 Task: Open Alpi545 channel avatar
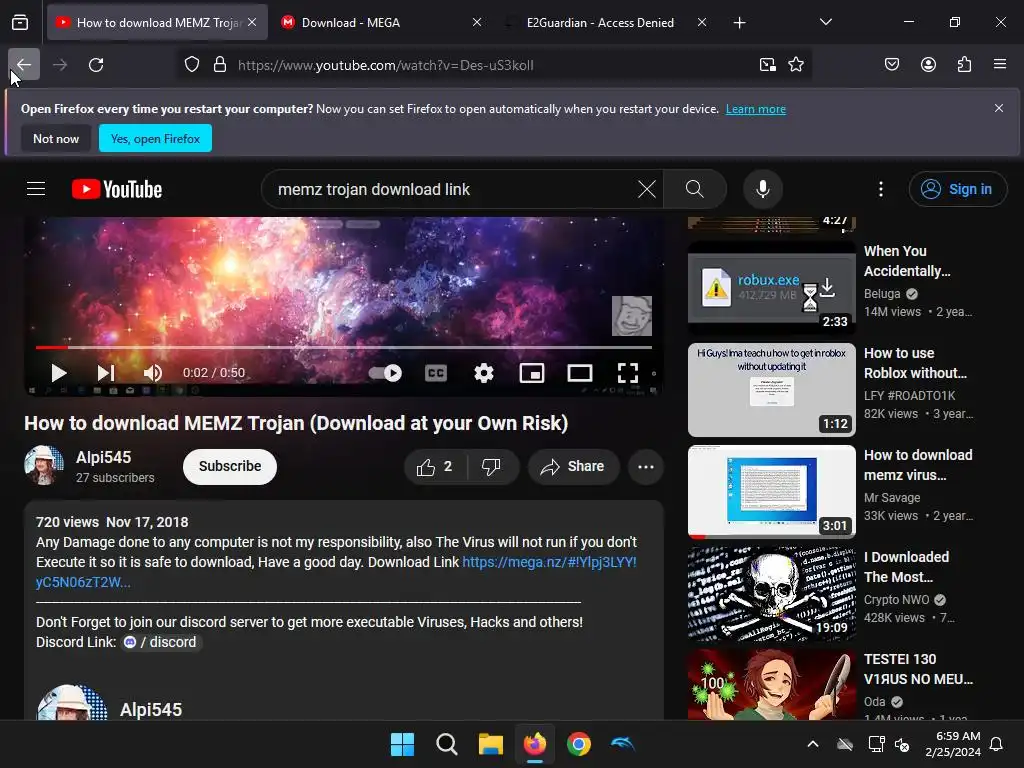click(44, 466)
